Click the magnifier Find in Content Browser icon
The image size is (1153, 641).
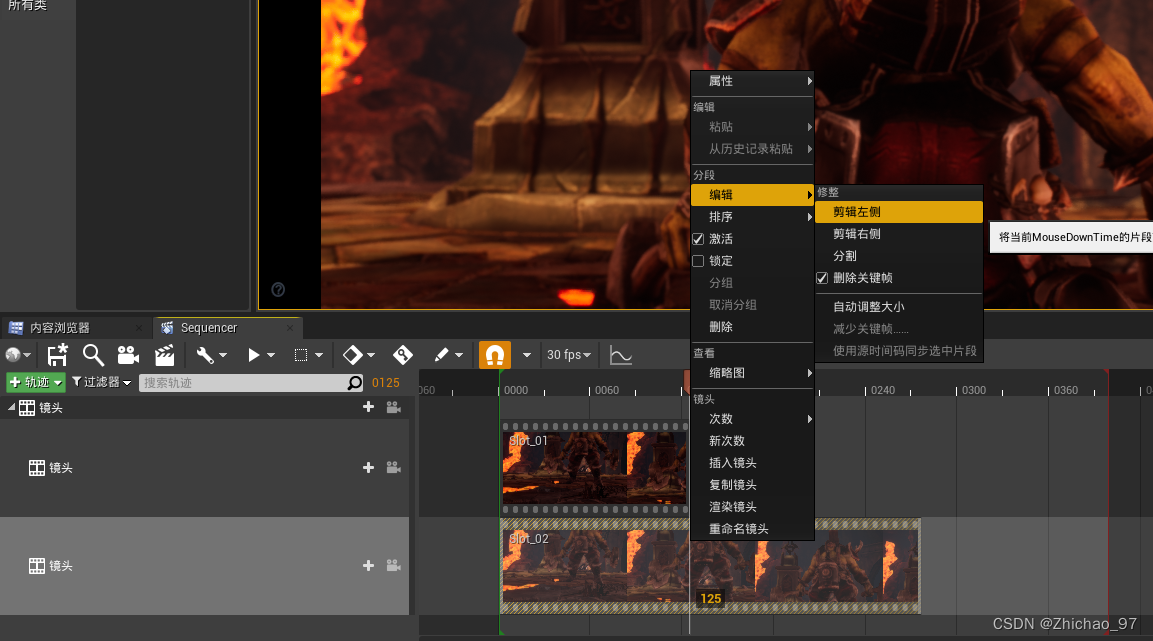point(93,355)
